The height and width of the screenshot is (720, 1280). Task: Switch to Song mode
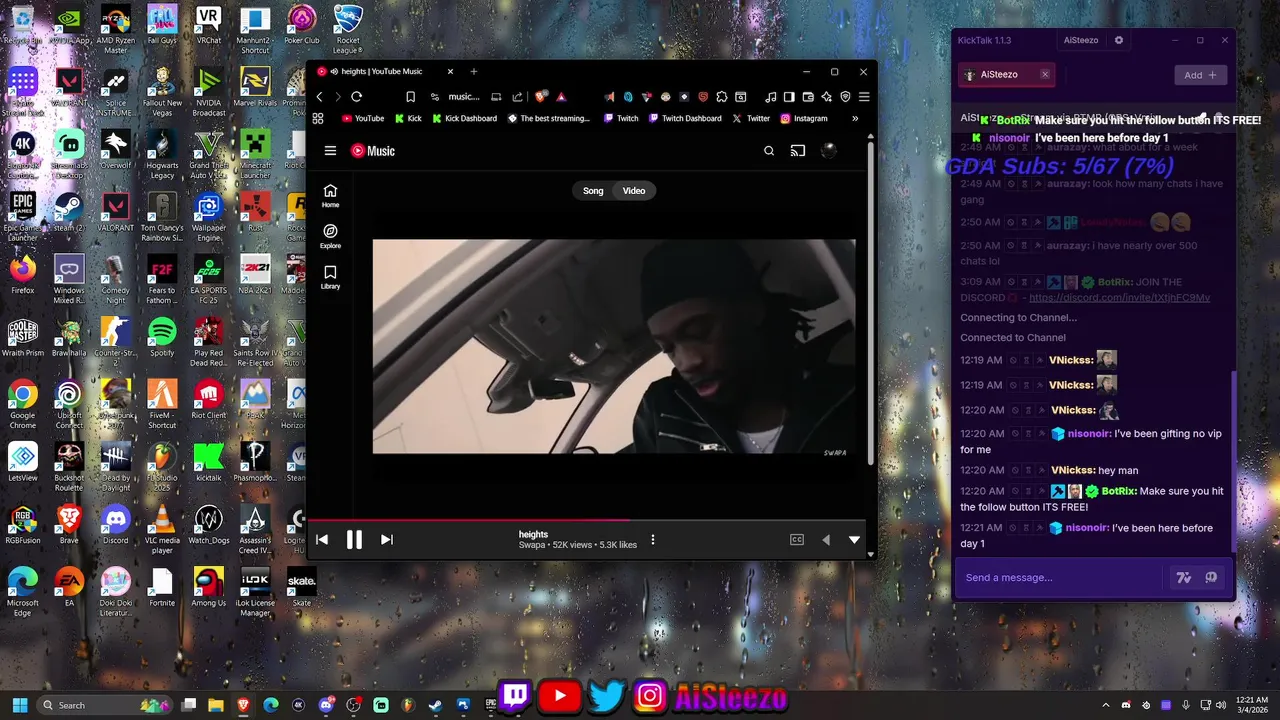tap(593, 191)
